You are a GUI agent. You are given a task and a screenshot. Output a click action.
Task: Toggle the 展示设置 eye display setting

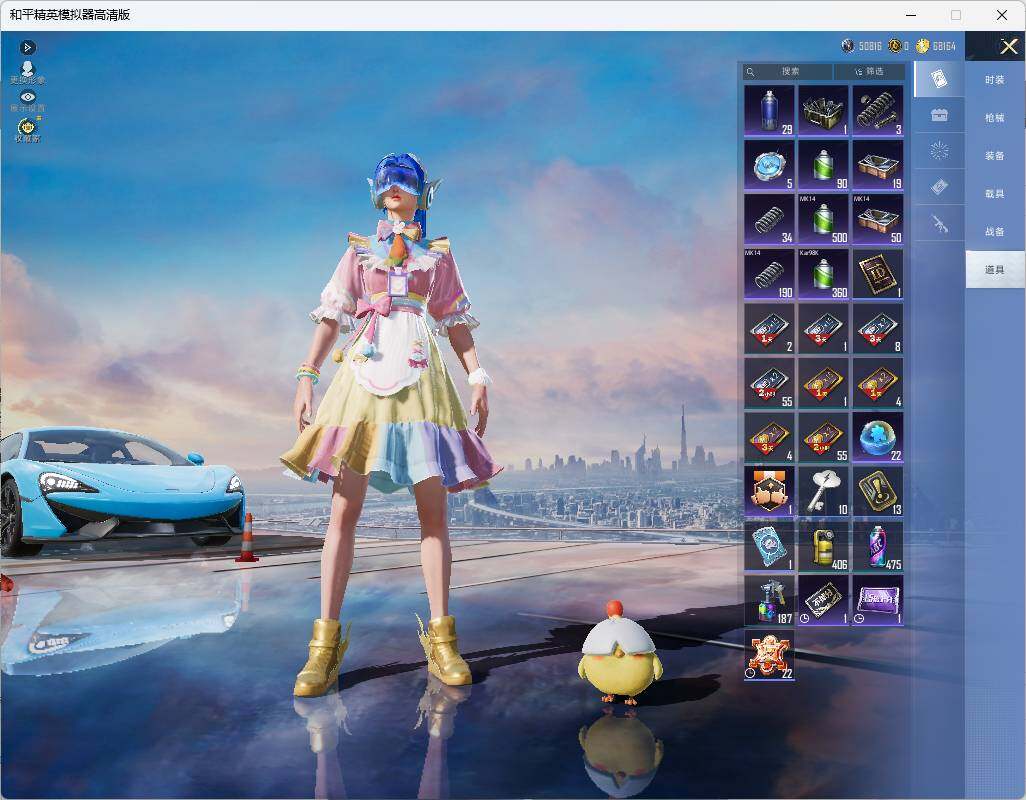[x=27, y=101]
